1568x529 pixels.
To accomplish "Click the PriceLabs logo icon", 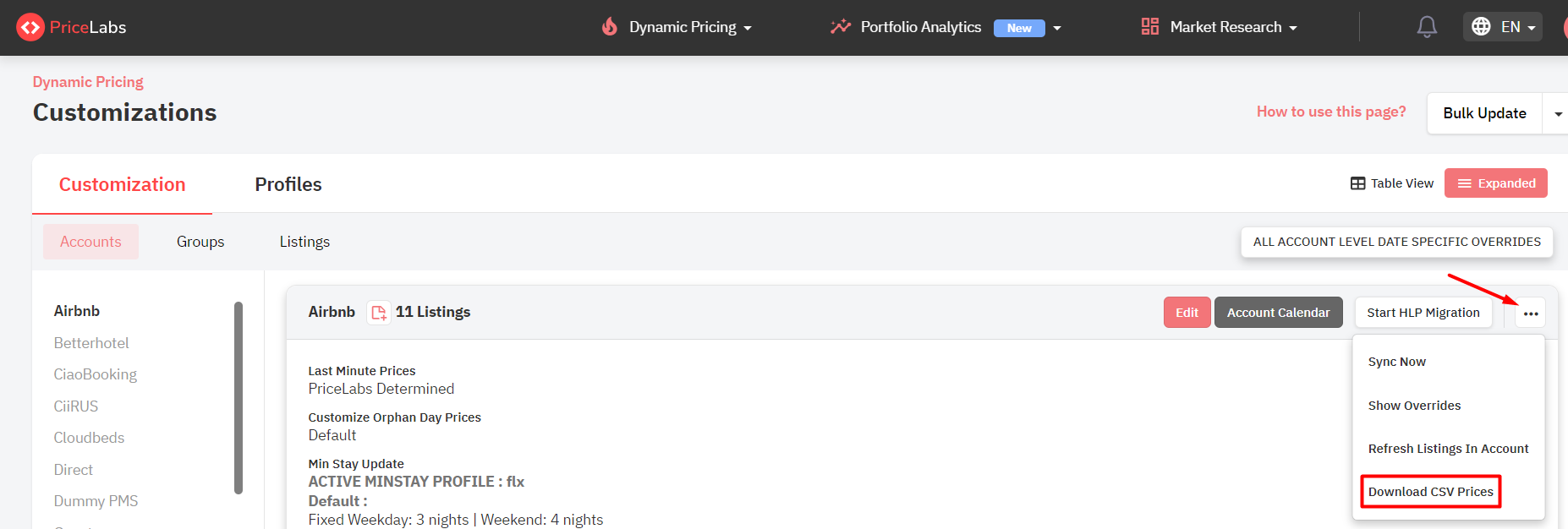I will point(30,27).
